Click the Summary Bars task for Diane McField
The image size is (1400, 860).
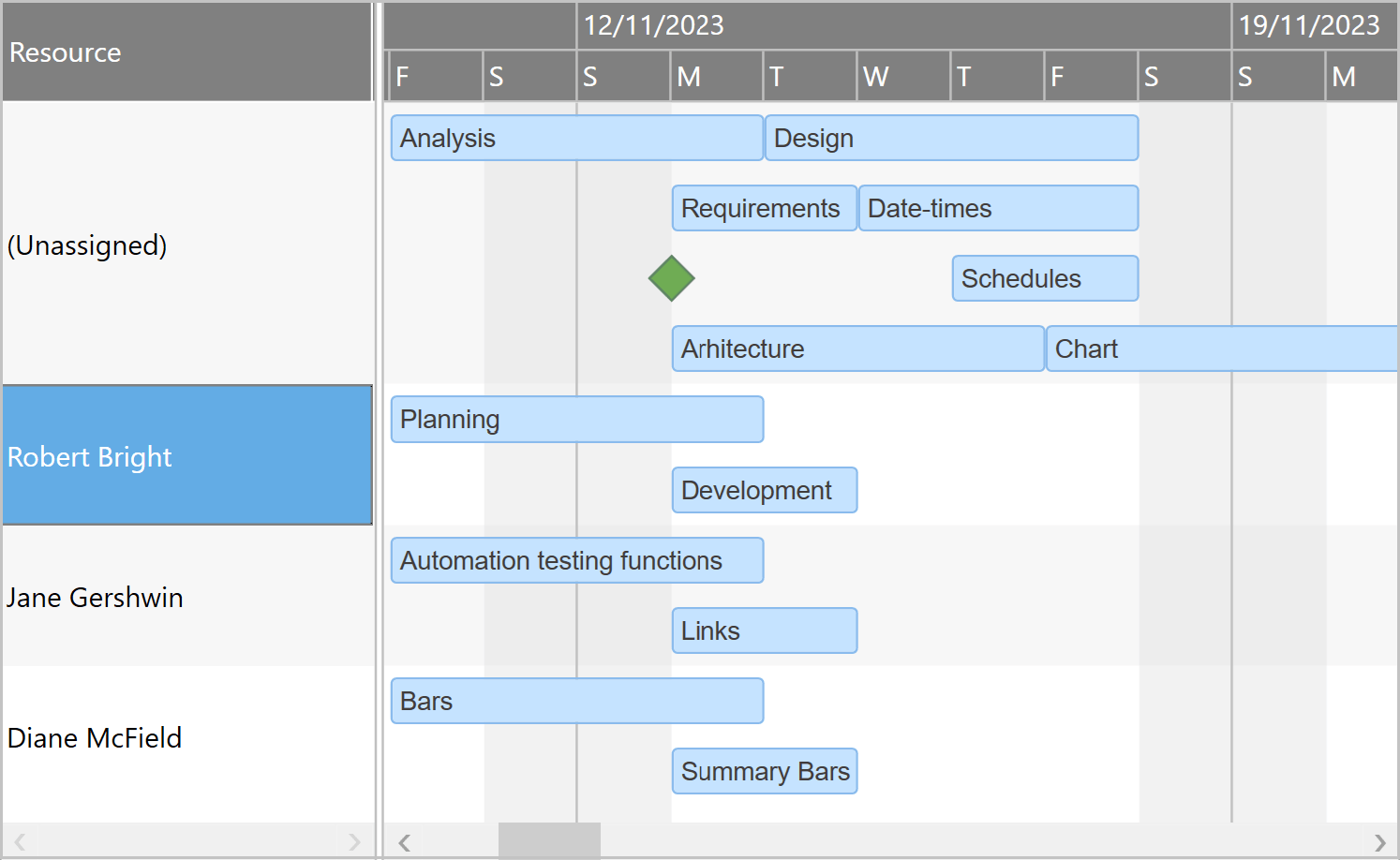(764, 771)
